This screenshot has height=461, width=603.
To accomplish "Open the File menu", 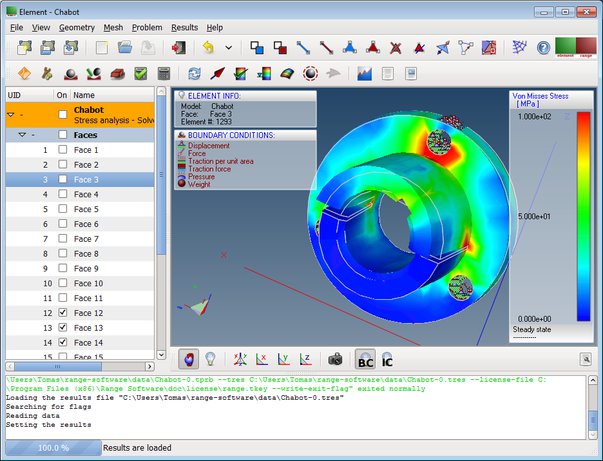I will (17, 28).
